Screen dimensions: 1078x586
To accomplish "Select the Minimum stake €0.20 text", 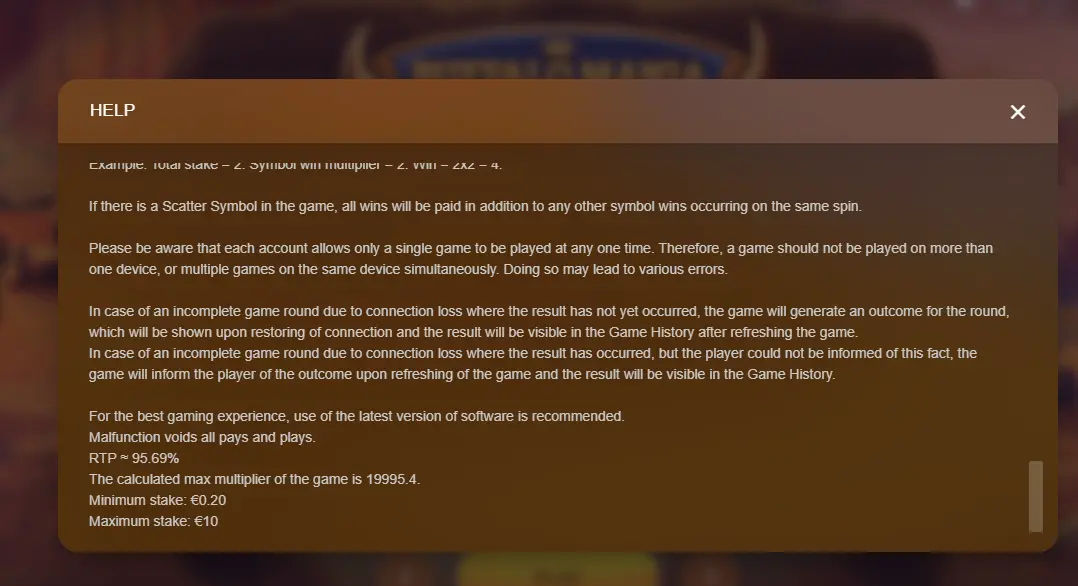I will coord(157,500).
